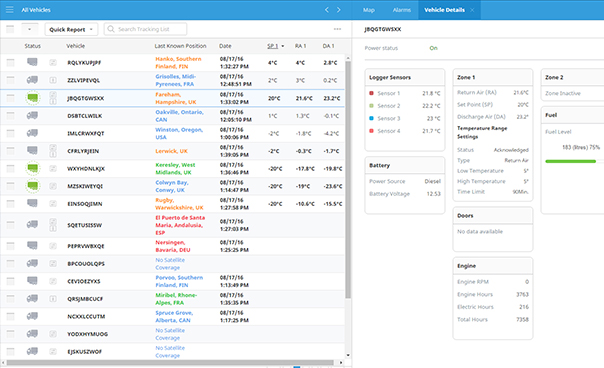Click the alert icon beside QRSJMBCUCF
Screen dimensions: 604x368
(53, 299)
